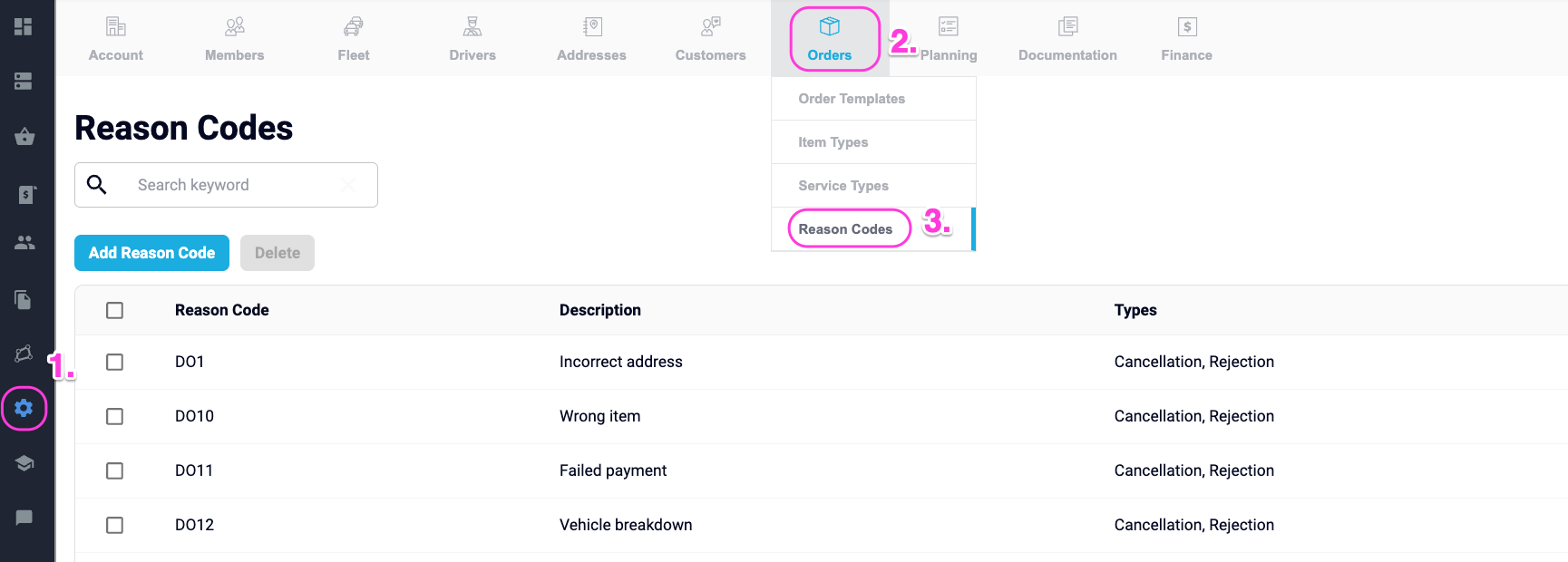Click the graduation cap sidebar icon
This screenshot has width=1568, height=562.
click(x=24, y=463)
